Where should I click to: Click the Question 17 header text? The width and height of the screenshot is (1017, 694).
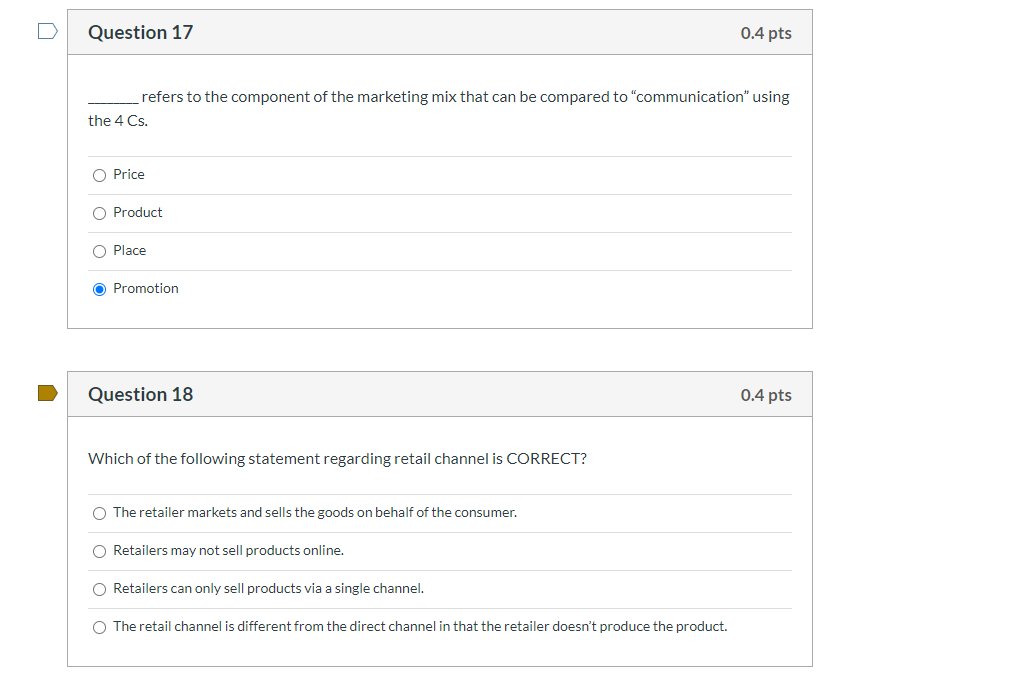pos(140,32)
